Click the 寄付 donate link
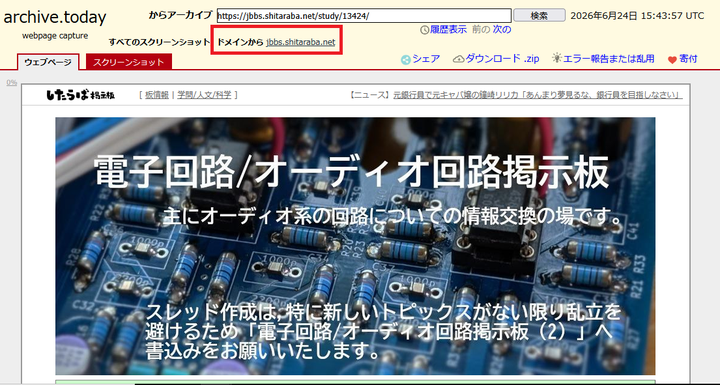 (x=688, y=59)
